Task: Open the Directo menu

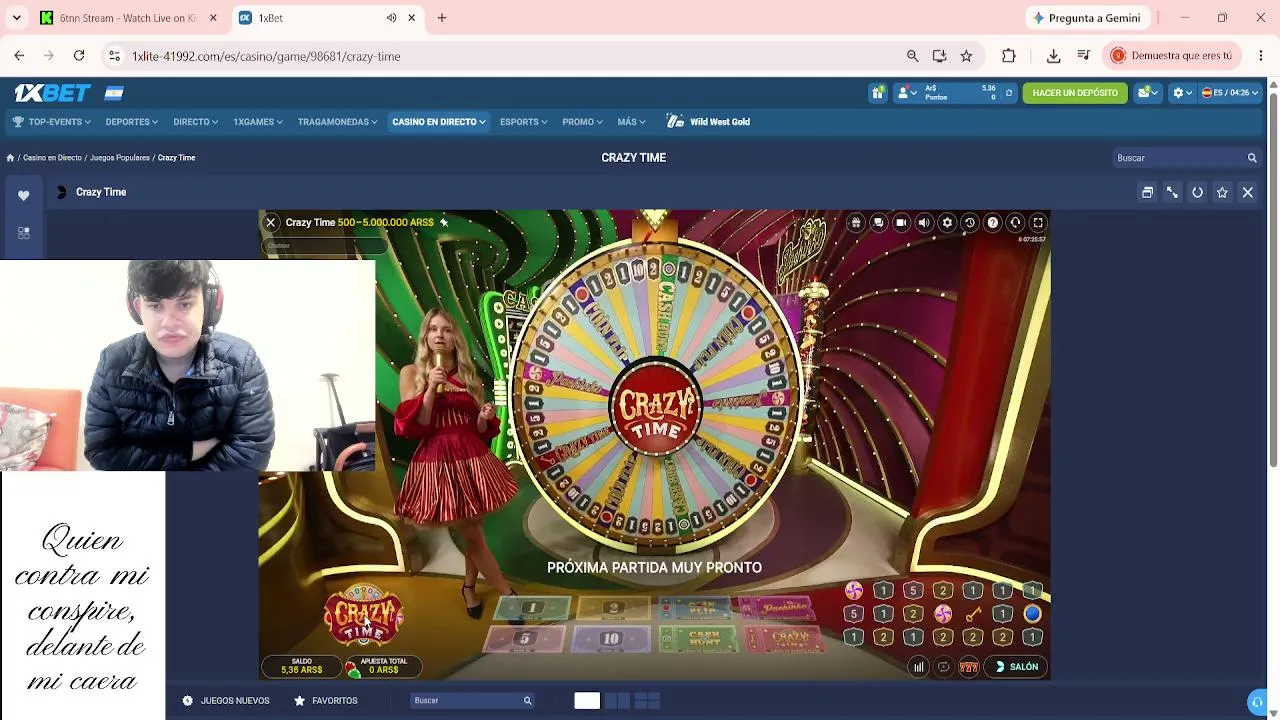Action: (195, 122)
